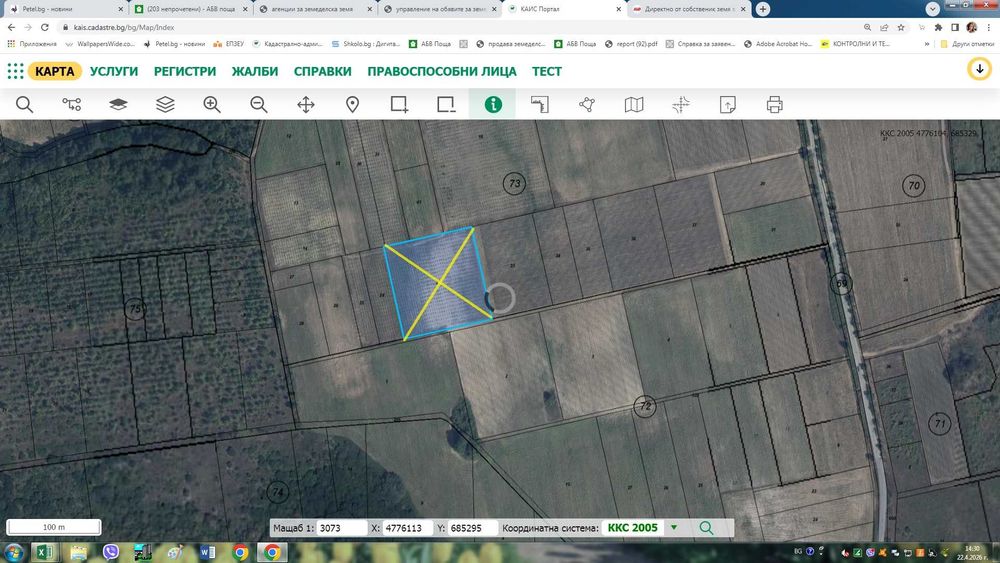Open the СПРАВКИ menu
1000x563 pixels.
click(x=323, y=71)
